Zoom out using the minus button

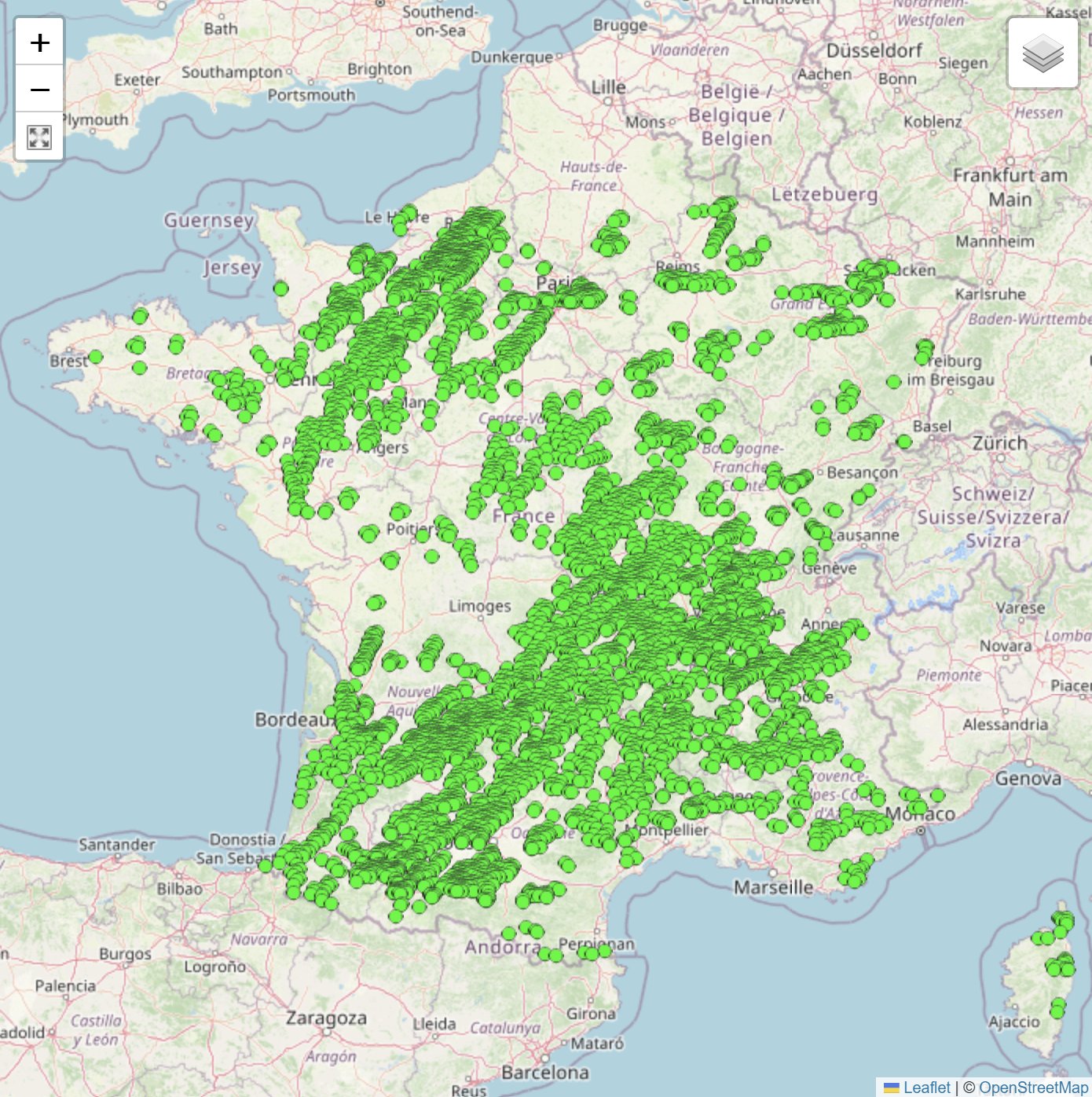tap(38, 90)
